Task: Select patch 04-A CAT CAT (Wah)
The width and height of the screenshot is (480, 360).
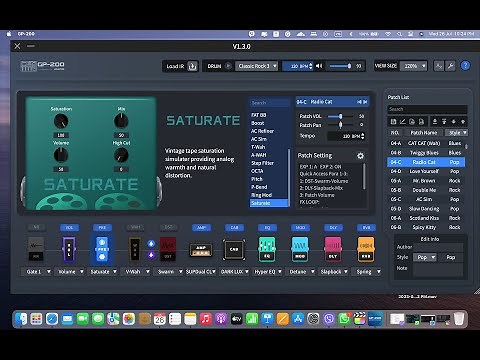Action: click(426, 143)
